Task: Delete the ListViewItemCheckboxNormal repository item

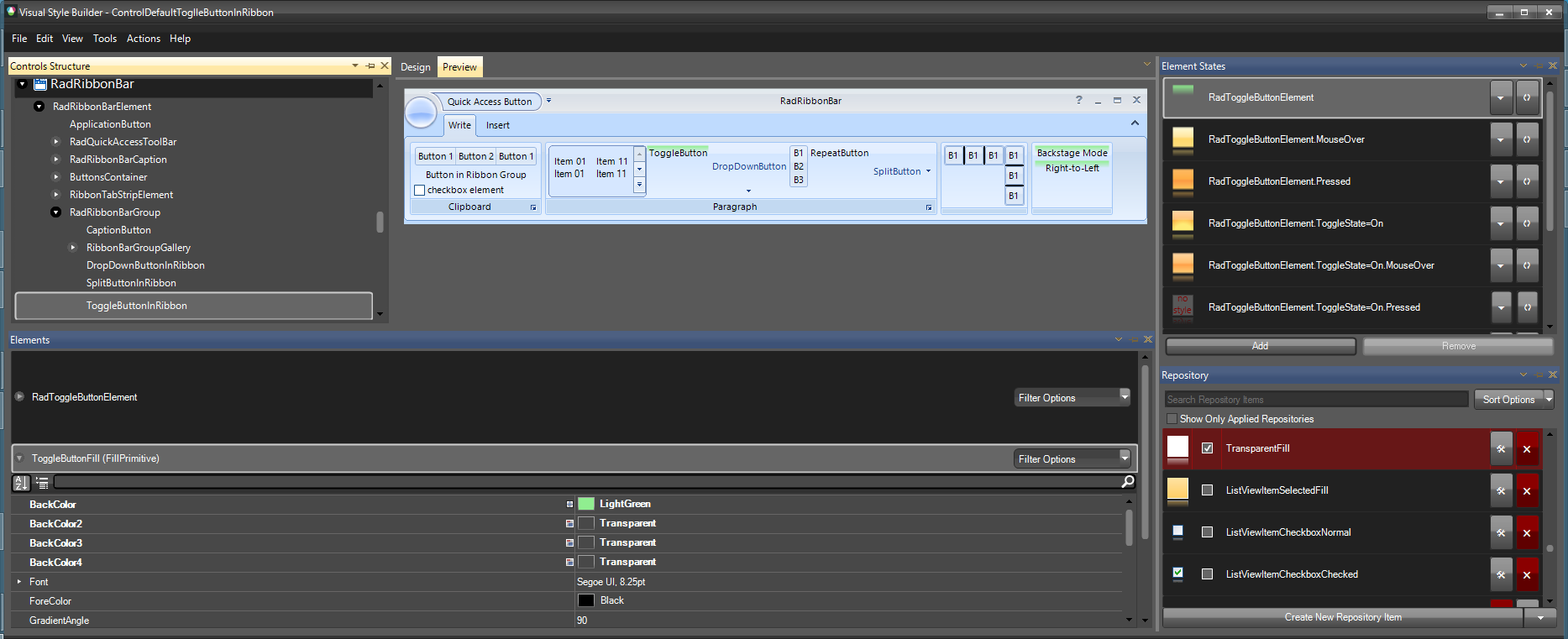Action: coord(1527,532)
